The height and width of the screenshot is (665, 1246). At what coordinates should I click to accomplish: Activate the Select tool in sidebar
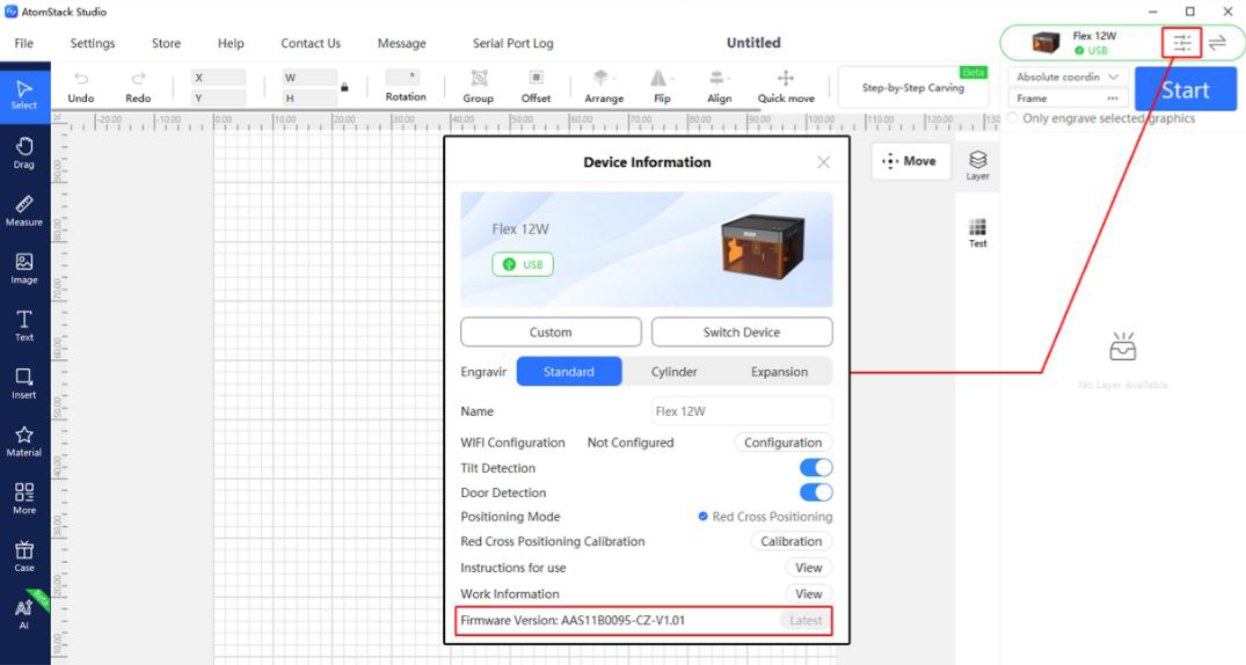point(24,94)
